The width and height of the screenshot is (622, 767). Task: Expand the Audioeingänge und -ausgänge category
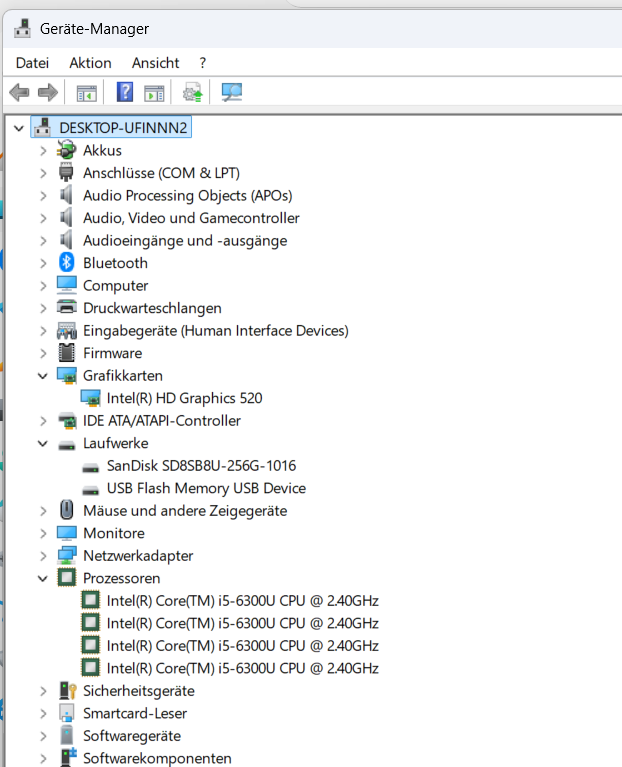pyautogui.click(x=43, y=240)
